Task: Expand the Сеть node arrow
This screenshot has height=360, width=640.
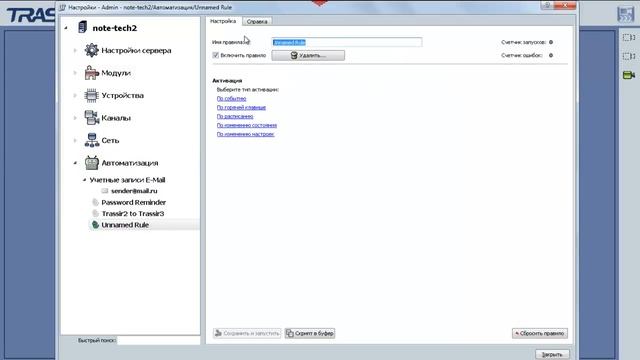Action: click(75, 140)
